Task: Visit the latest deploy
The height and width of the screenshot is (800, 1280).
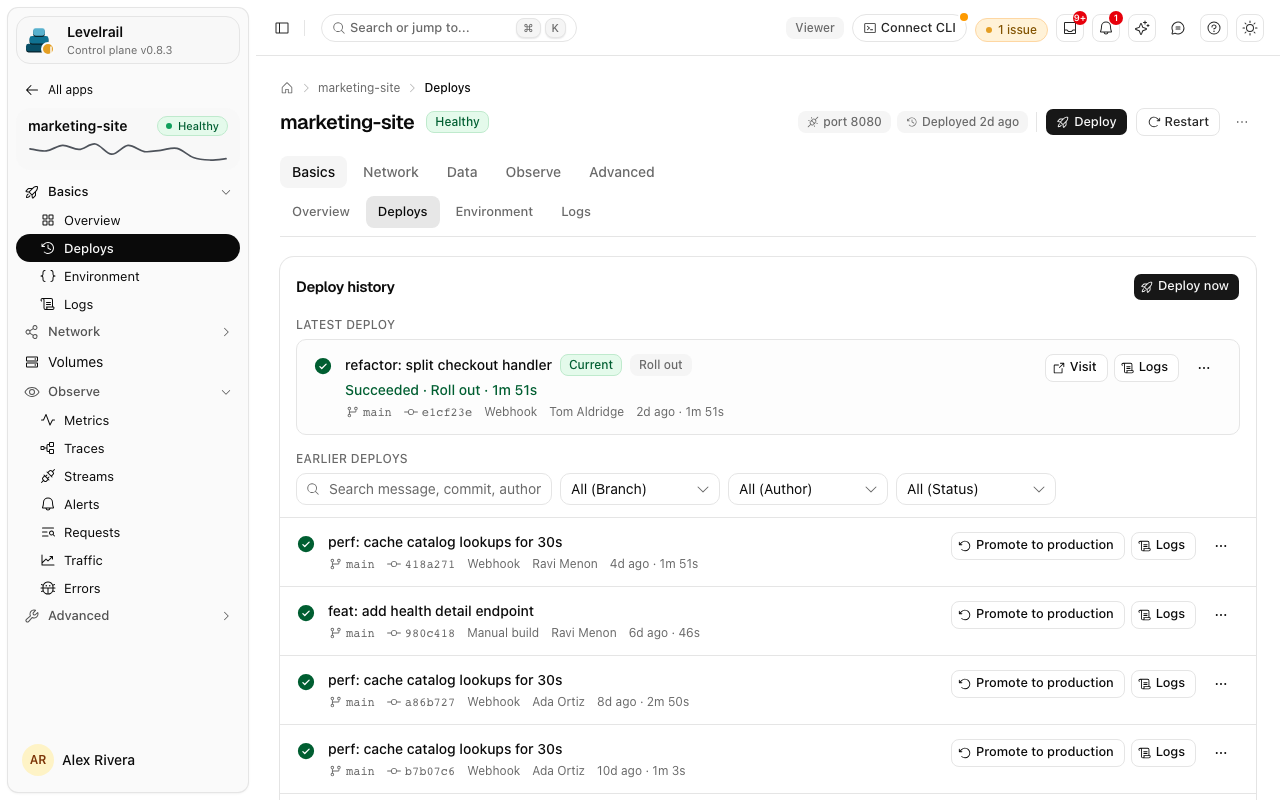Action: coord(1076,368)
